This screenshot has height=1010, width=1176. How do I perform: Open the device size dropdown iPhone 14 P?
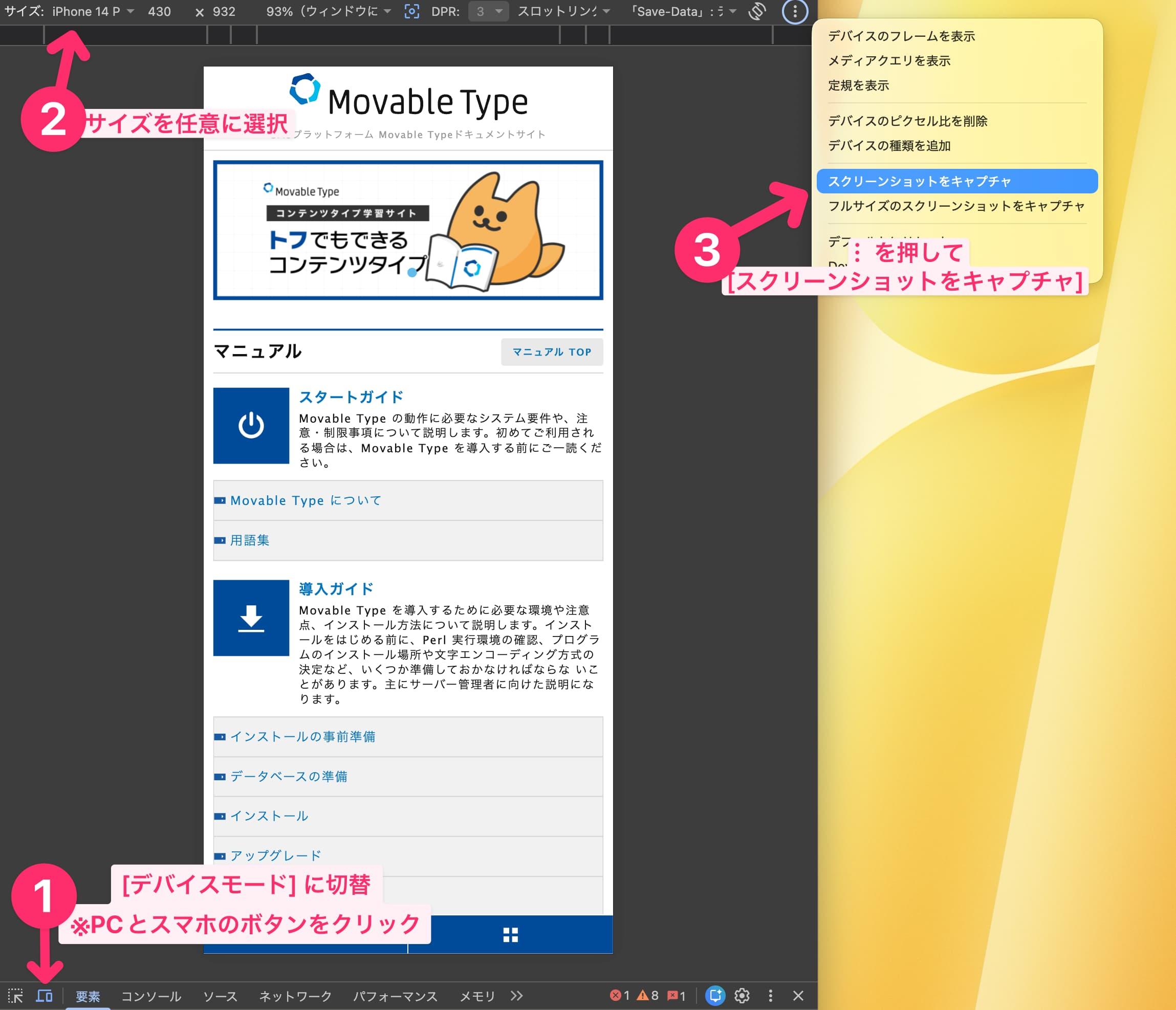93,11
